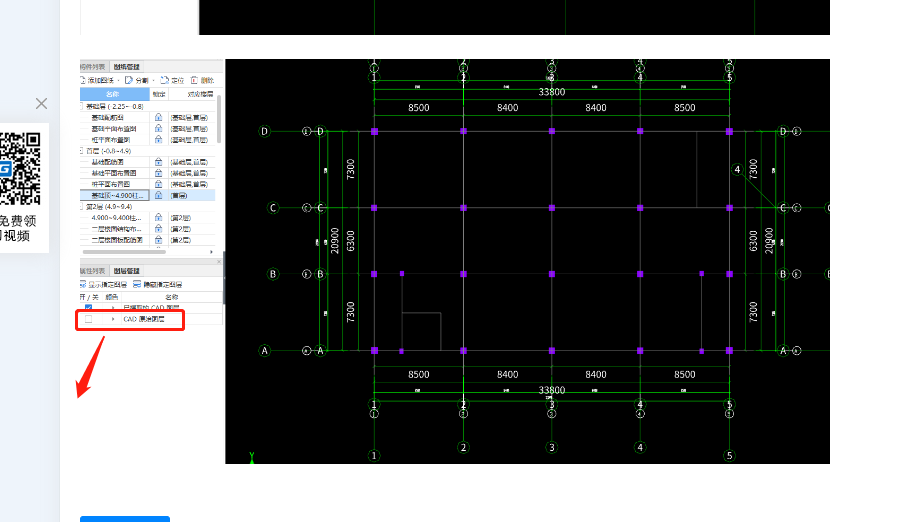Click the 锁定 column header
Image resolution: width=911 pixels, height=522 pixels.
(159, 94)
